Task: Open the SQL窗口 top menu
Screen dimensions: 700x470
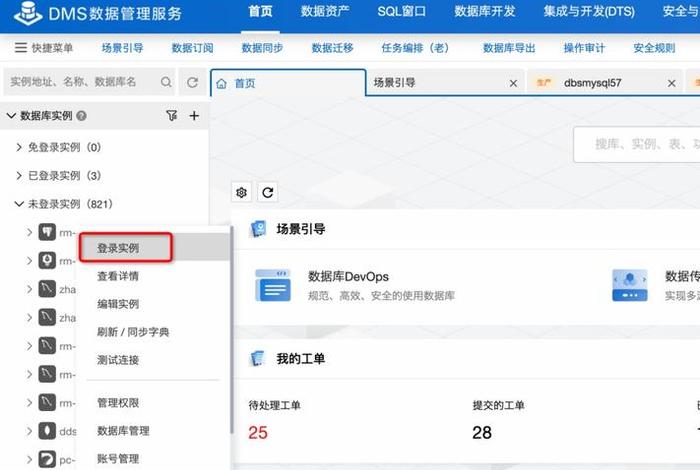Action: tap(402, 11)
